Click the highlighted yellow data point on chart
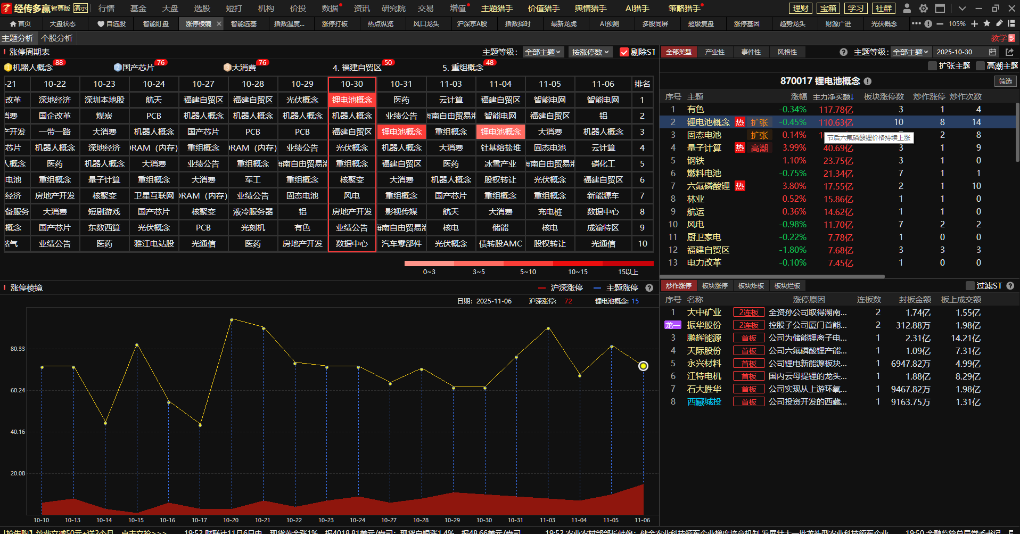1020x534 pixels. click(643, 366)
